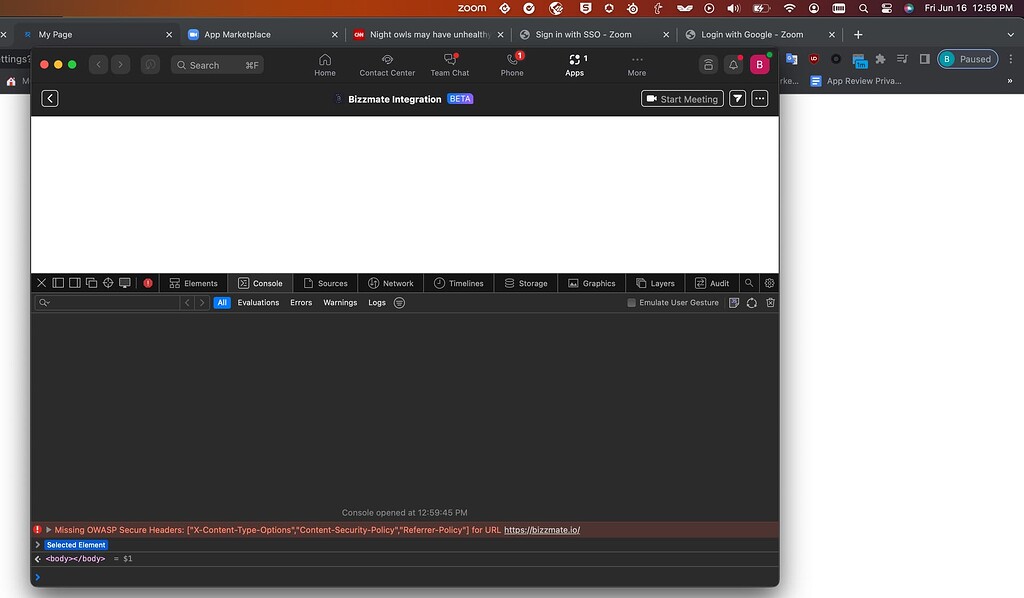Expand the OWASP Secure Headers warning
The width and height of the screenshot is (1024, 598).
pyautogui.click(x=48, y=530)
